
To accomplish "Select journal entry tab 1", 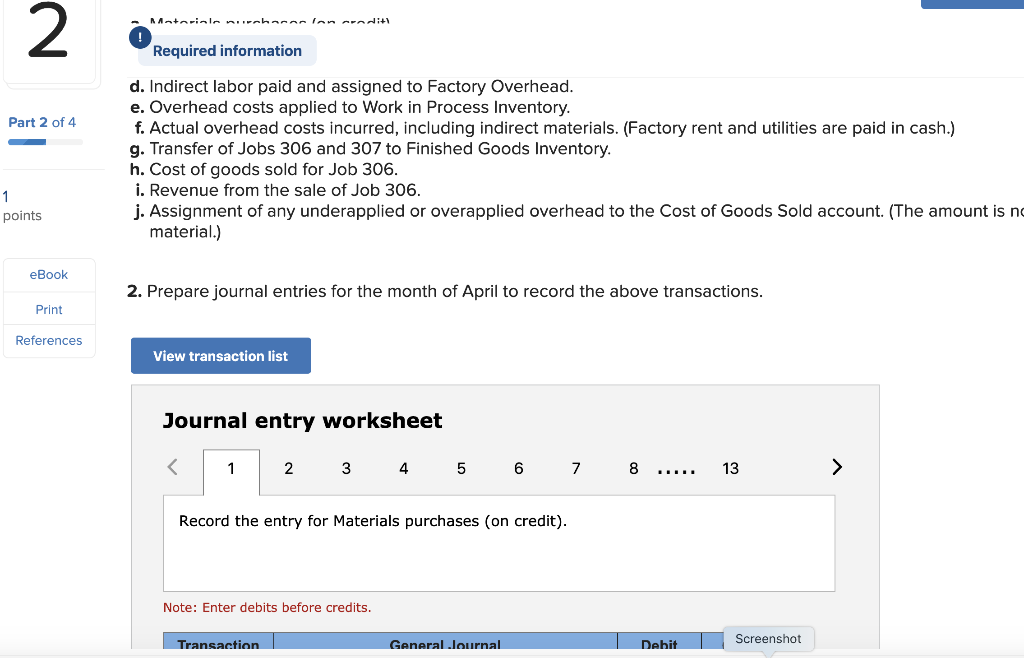I will tap(231, 468).
